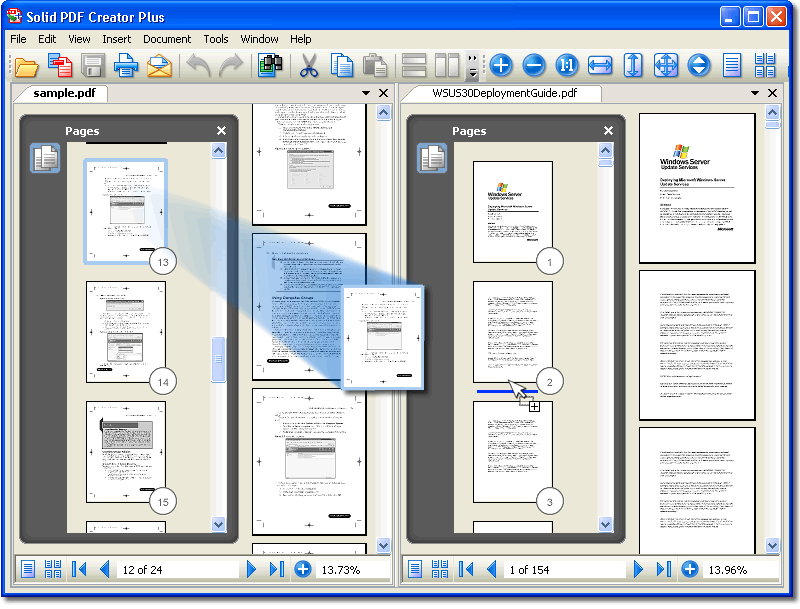Click the Zoom Out minus icon
Viewport: 800px width, 609px height.
click(x=534, y=67)
